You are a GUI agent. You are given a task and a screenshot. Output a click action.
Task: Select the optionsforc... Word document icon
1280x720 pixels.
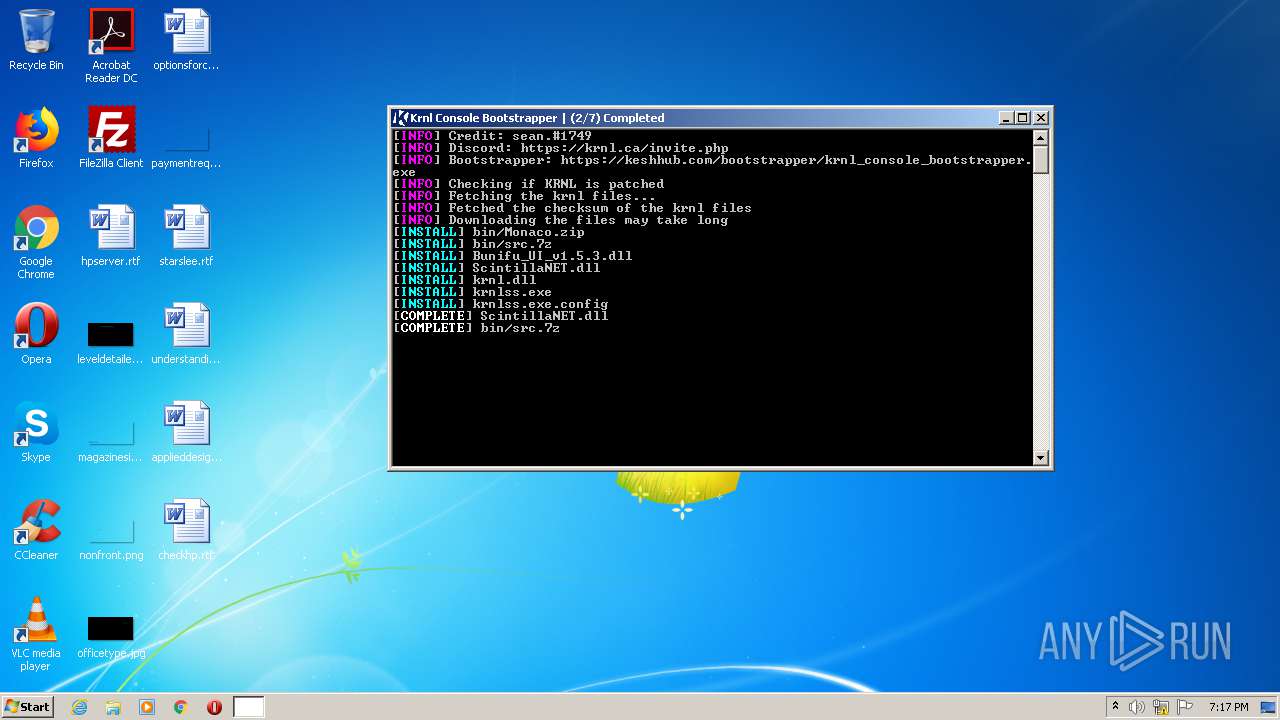pos(186,41)
